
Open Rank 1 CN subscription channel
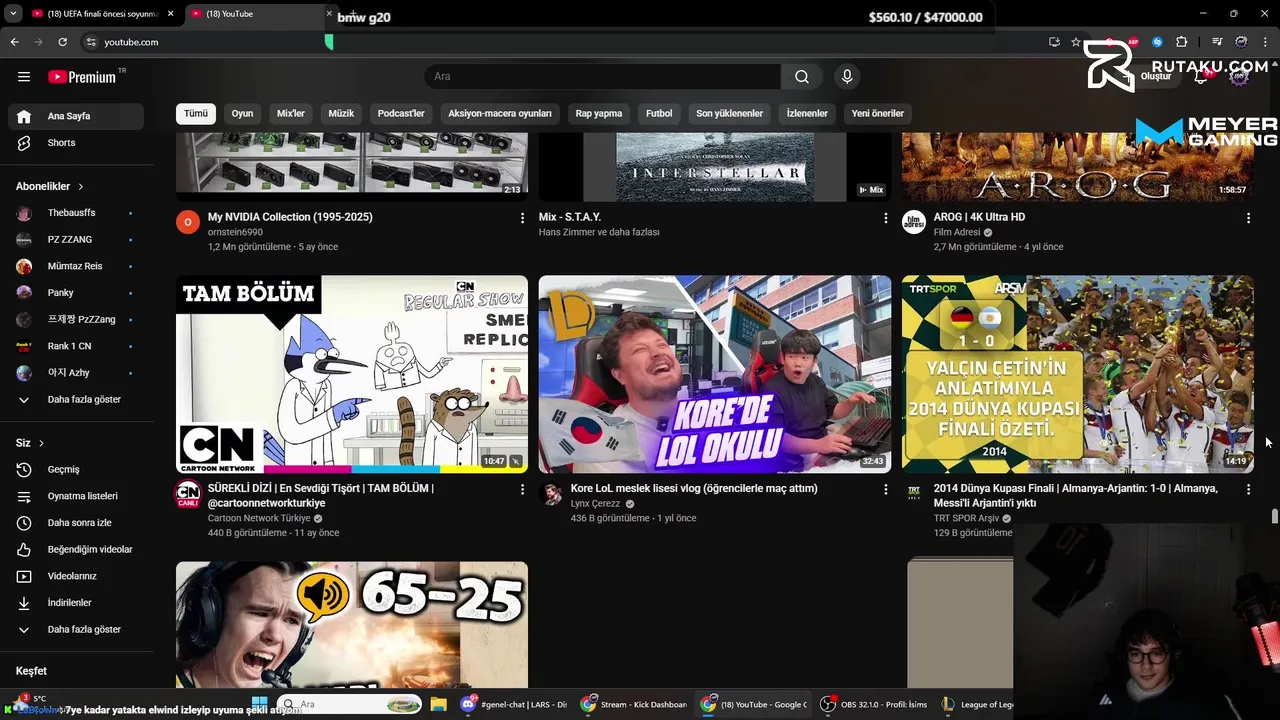pyautogui.click(x=76, y=346)
